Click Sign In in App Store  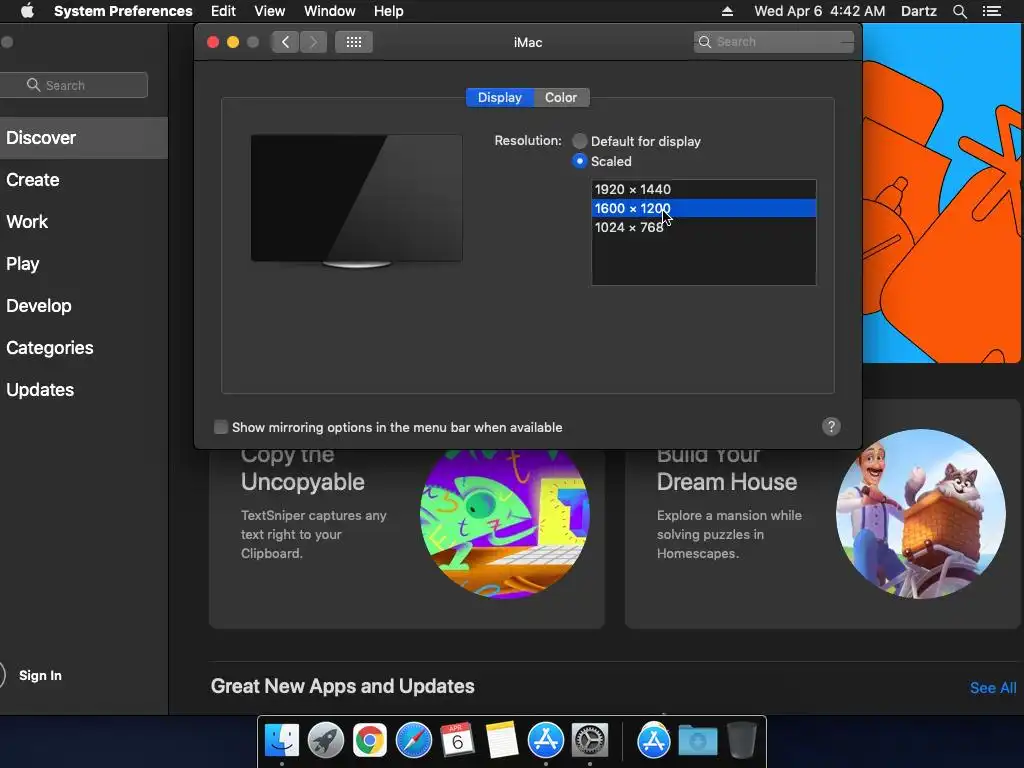40,675
